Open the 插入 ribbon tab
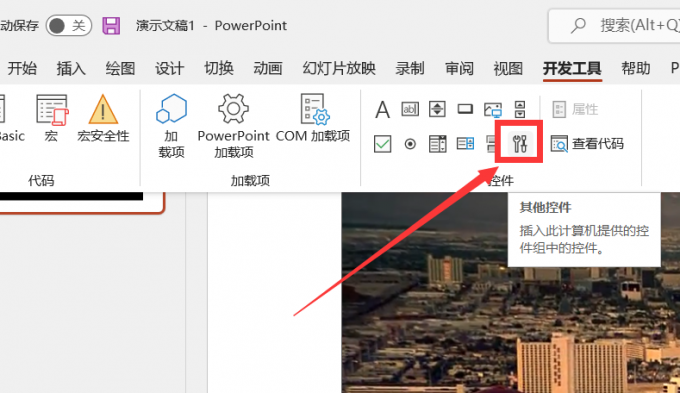The width and height of the screenshot is (680, 393). click(71, 68)
